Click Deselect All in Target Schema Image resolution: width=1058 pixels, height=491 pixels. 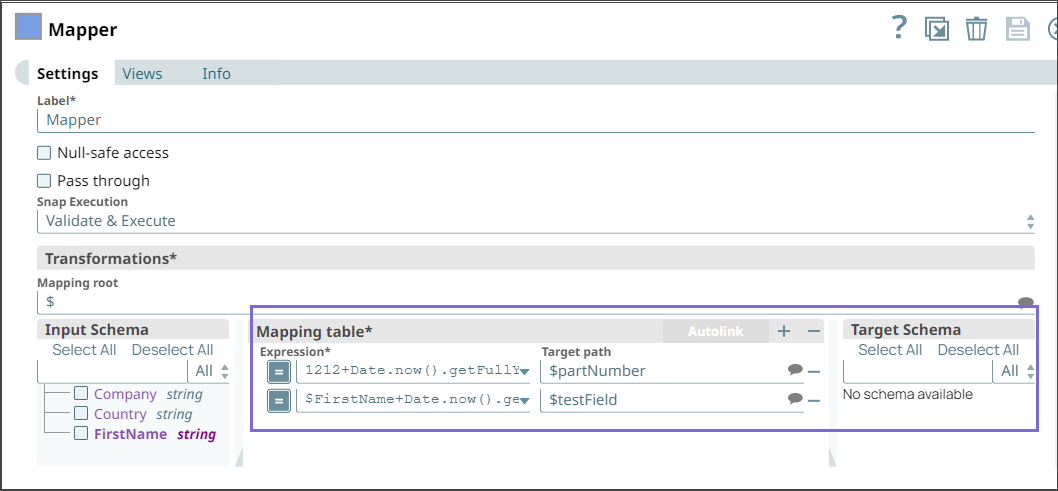pyautogui.click(x=978, y=350)
